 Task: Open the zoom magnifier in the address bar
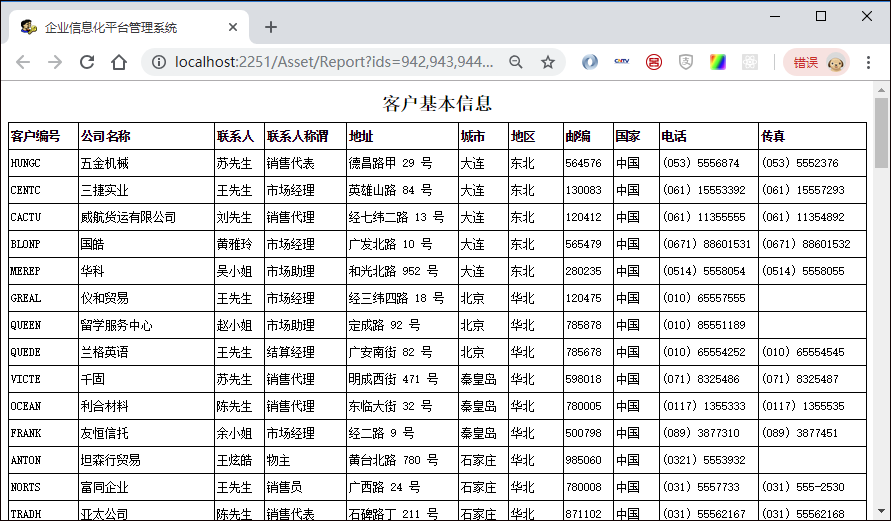click(515, 62)
